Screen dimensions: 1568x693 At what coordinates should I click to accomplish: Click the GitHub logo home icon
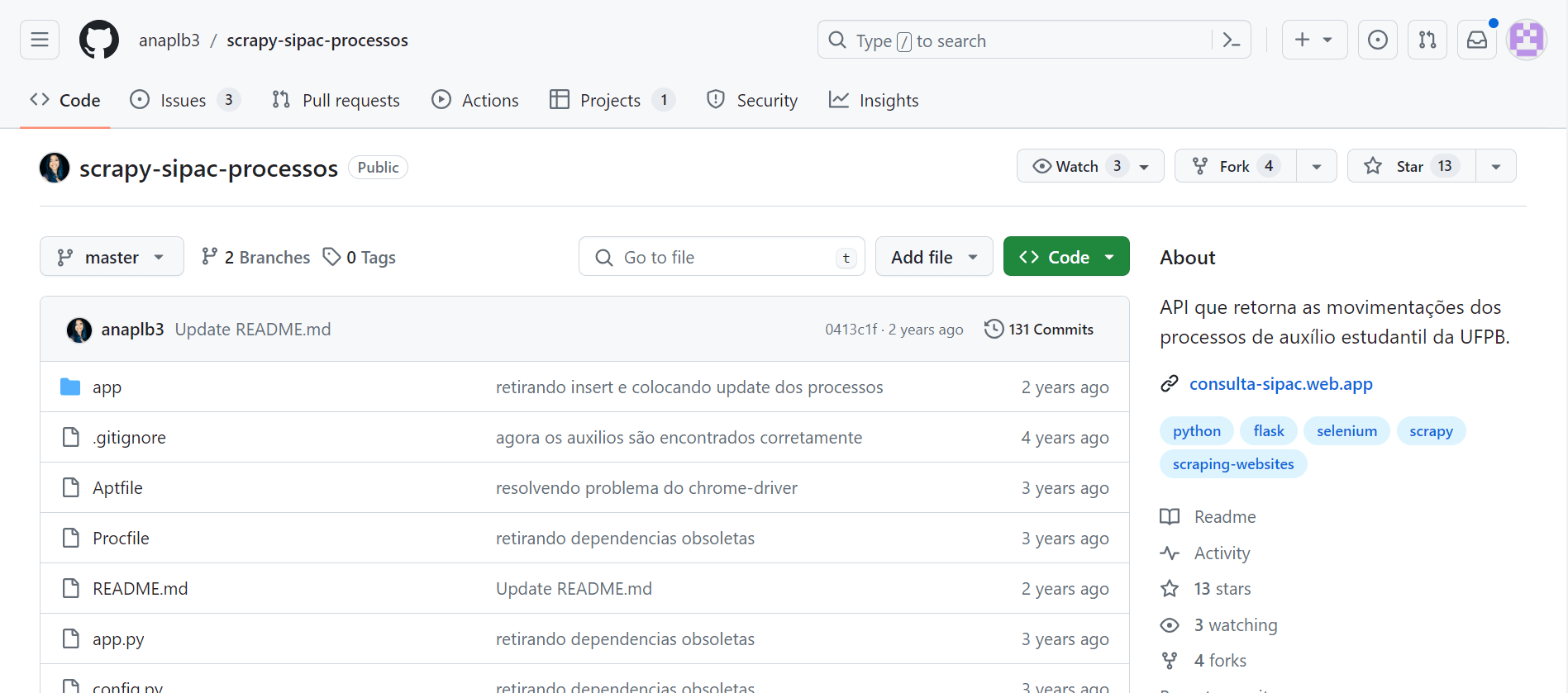click(x=99, y=40)
